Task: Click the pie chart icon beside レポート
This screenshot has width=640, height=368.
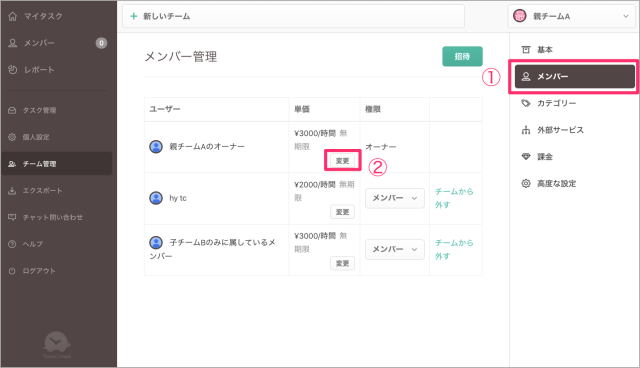Action: pyautogui.click(x=13, y=70)
